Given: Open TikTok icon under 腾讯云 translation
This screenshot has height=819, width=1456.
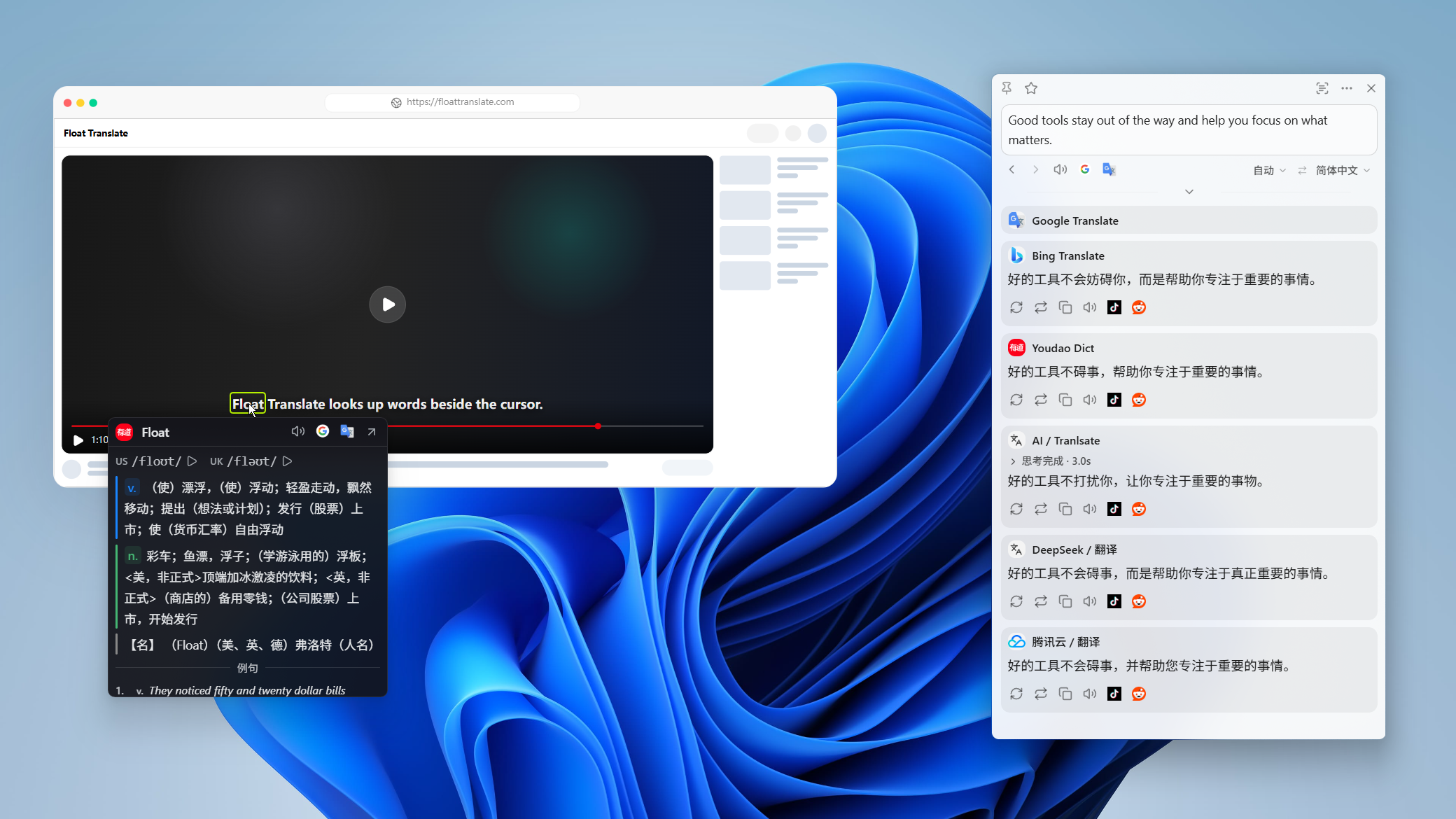Looking at the screenshot, I should [x=1114, y=694].
